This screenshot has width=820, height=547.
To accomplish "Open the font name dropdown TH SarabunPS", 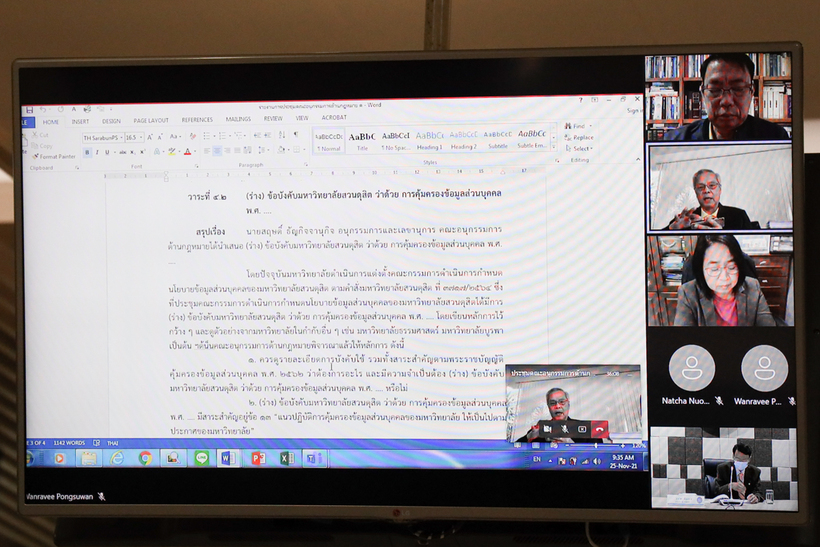I will (121, 137).
